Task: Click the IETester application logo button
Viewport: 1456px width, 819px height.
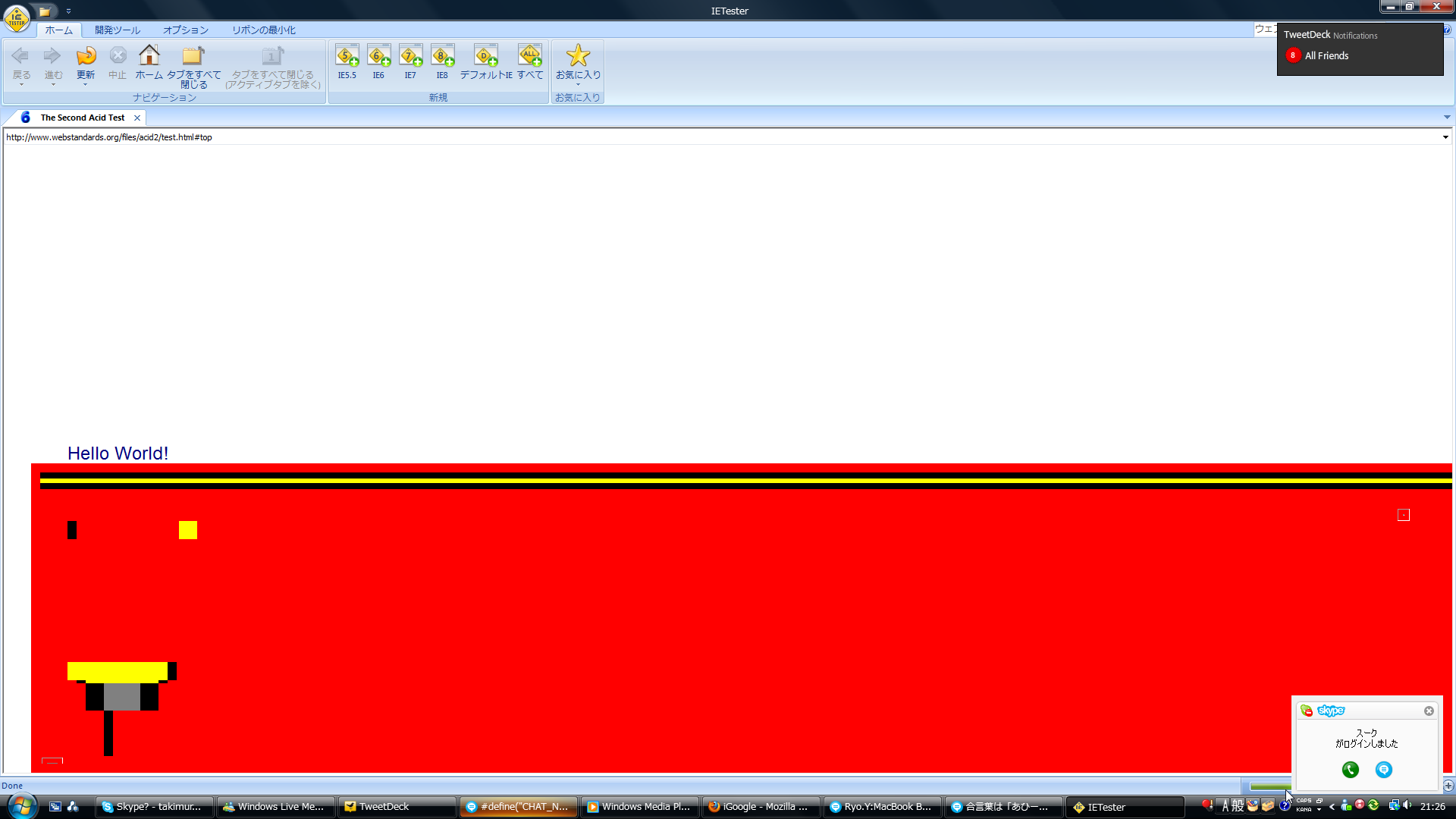Action: (17, 17)
